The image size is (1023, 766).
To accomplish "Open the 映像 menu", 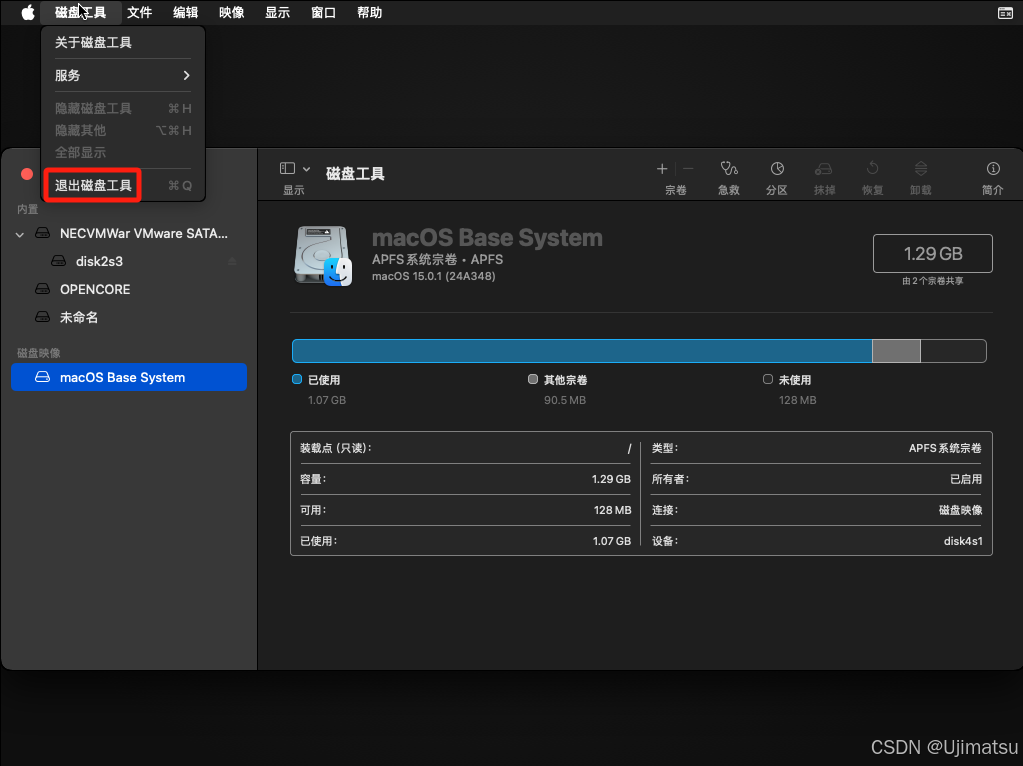I will 232,12.
